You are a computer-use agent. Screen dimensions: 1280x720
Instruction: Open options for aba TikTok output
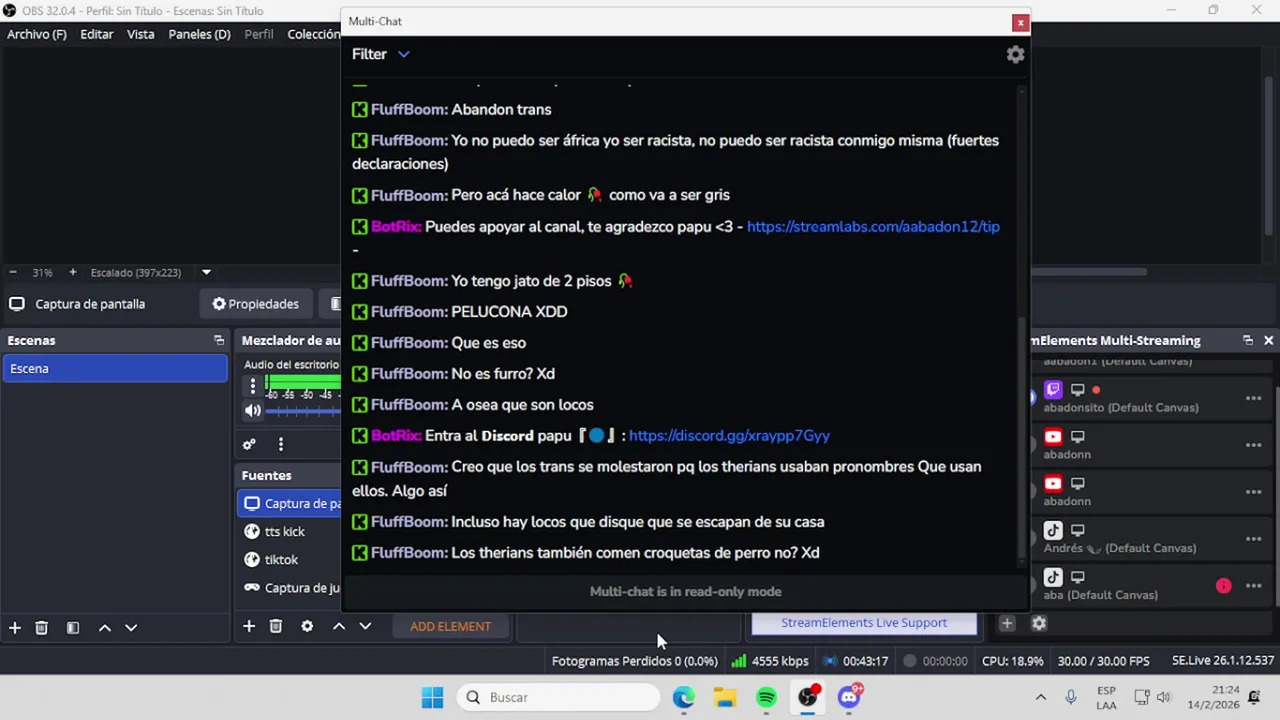1253,586
